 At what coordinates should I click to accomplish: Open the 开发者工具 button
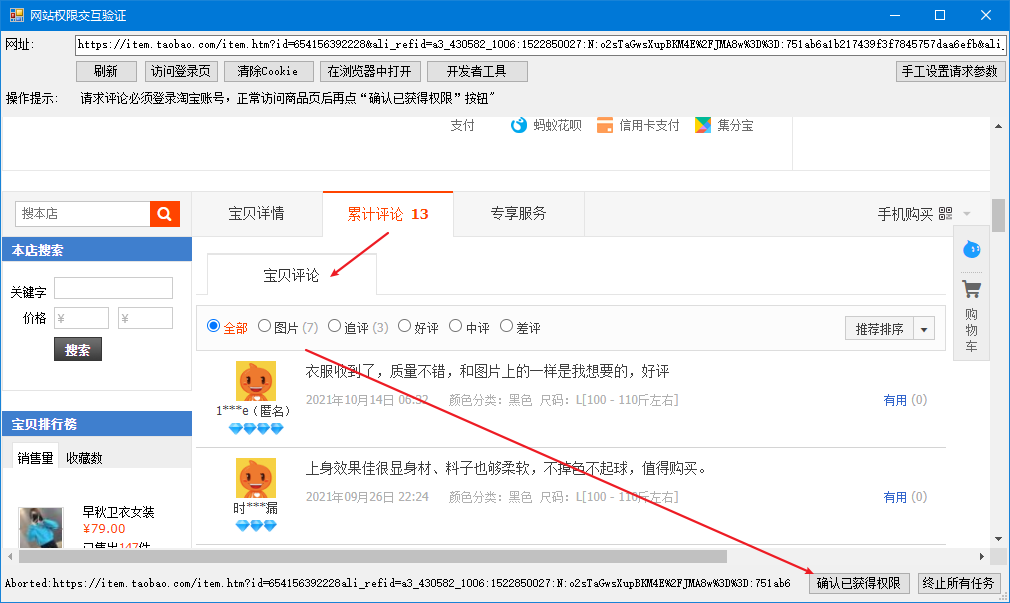tap(477, 72)
